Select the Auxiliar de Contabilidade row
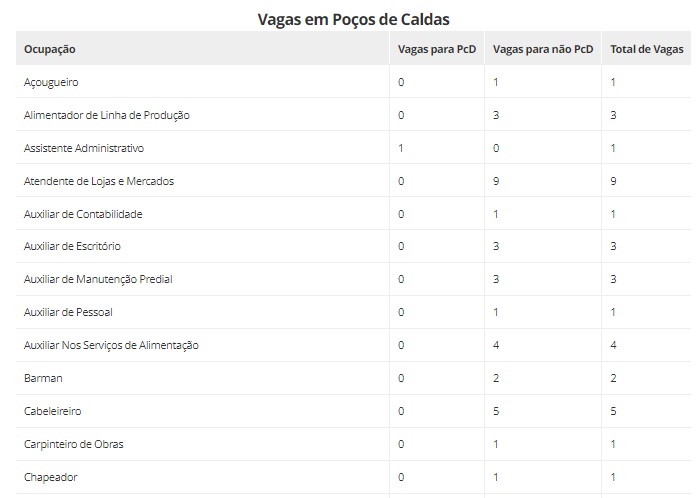 (x=83, y=214)
